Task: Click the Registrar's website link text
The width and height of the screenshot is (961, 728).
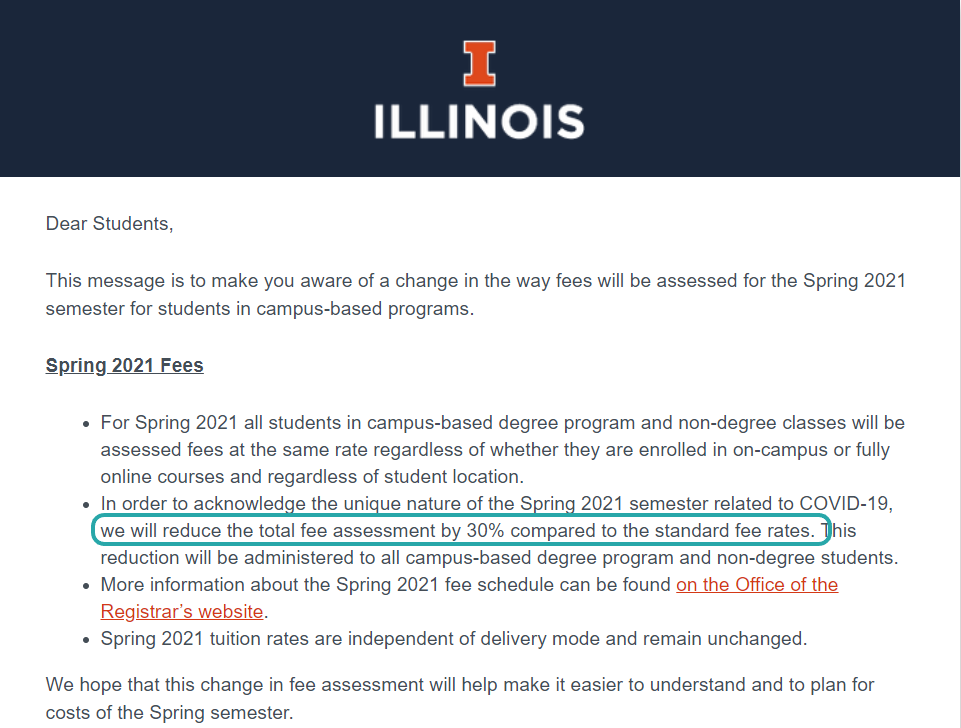Action: tap(182, 612)
